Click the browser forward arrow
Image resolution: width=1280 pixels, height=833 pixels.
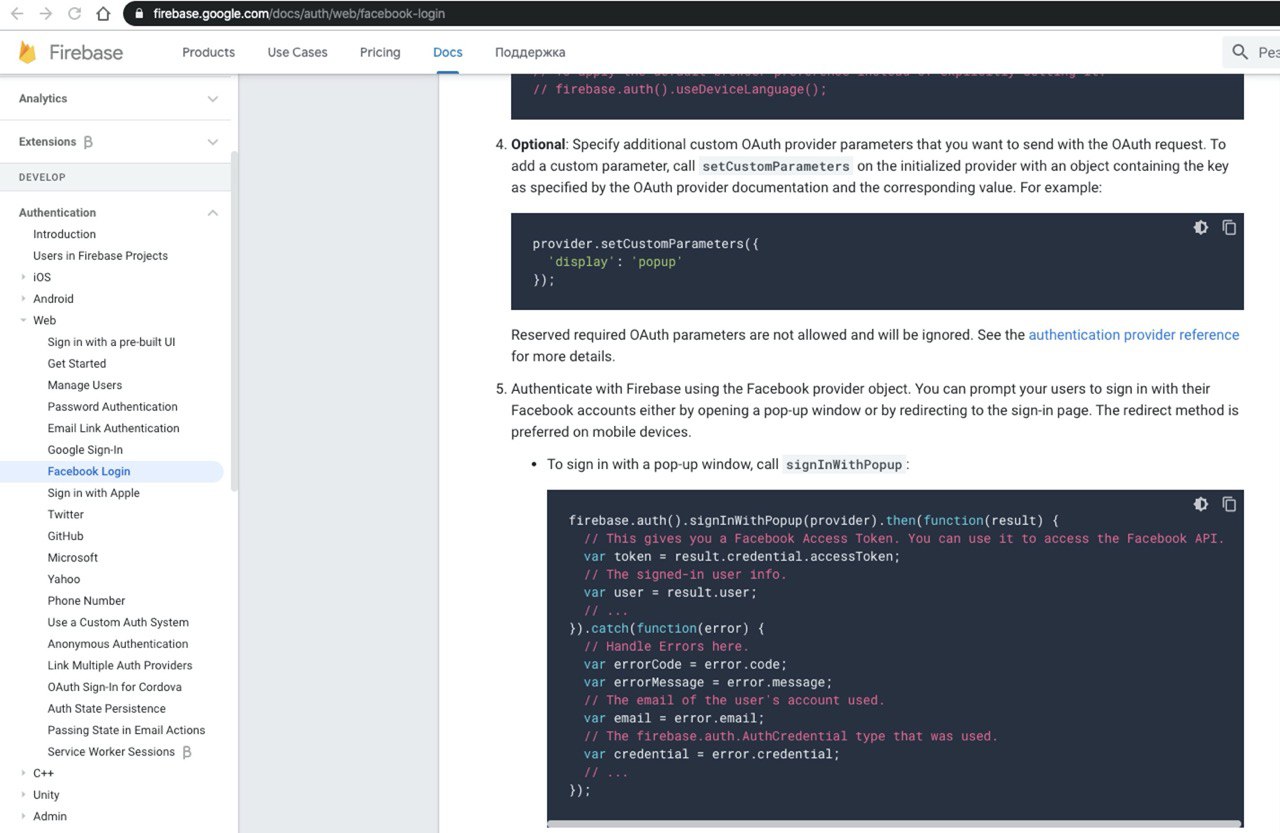[45, 14]
